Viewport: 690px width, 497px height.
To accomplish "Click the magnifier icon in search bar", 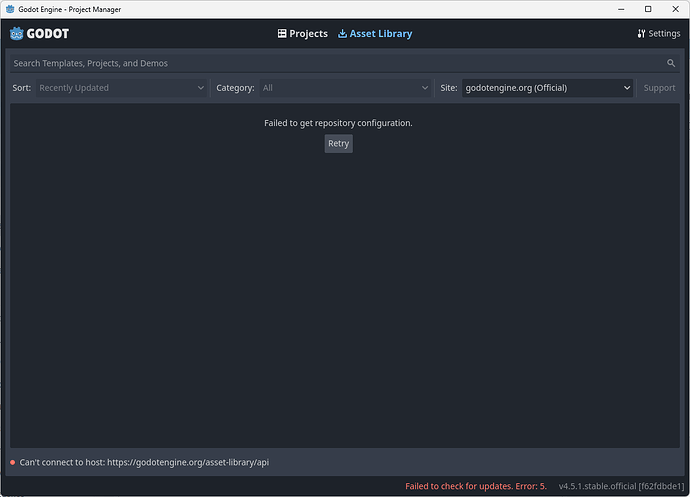I will point(671,63).
